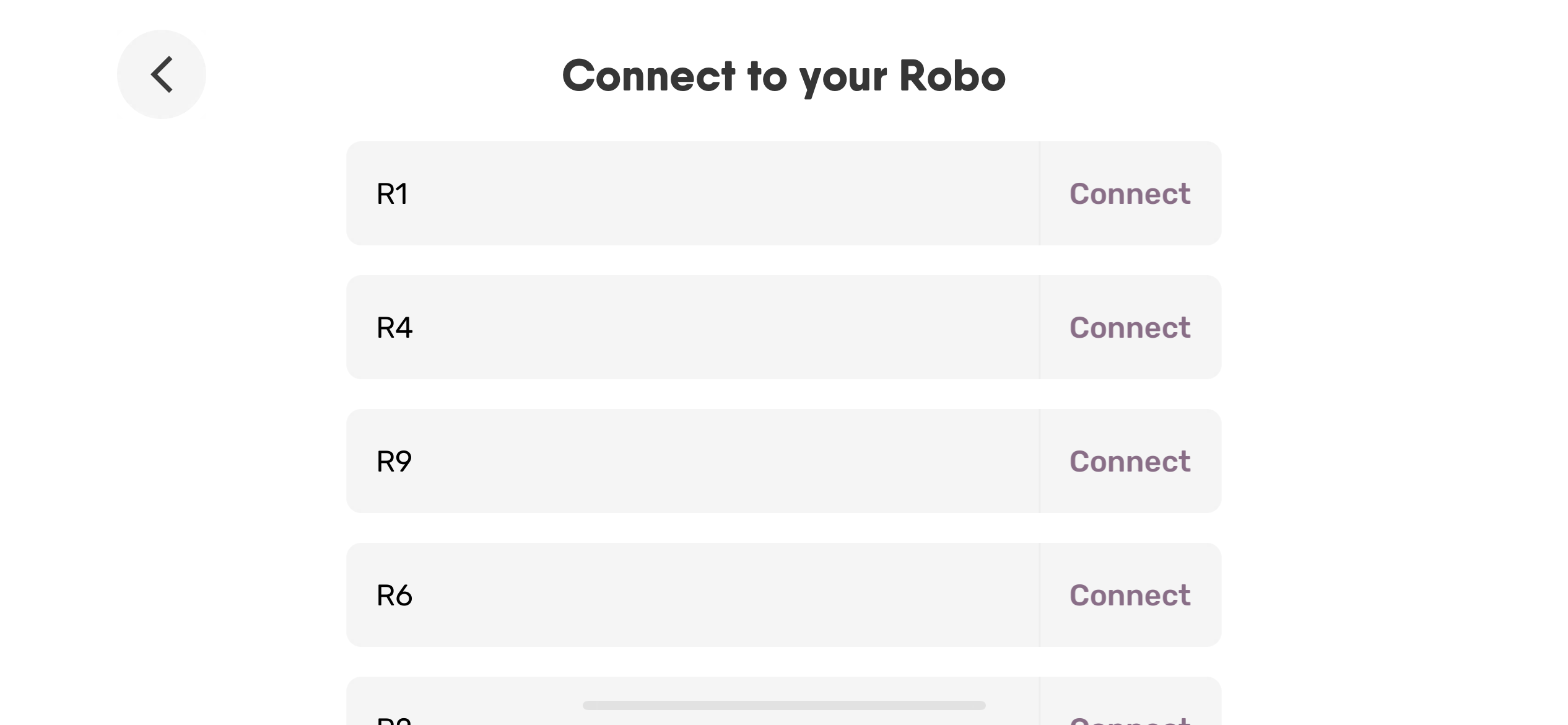Select the R4 device name label

[394, 327]
